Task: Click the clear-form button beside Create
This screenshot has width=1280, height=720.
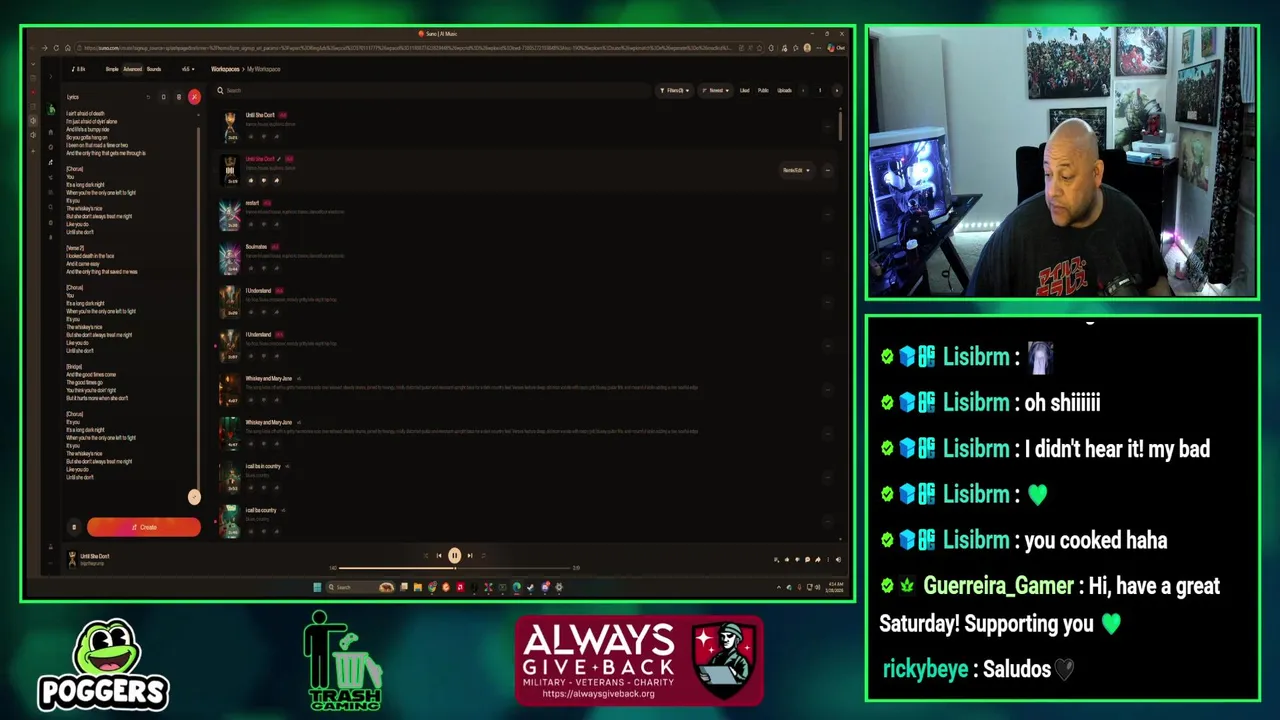Action: pyautogui.click(x=73, y=527)
